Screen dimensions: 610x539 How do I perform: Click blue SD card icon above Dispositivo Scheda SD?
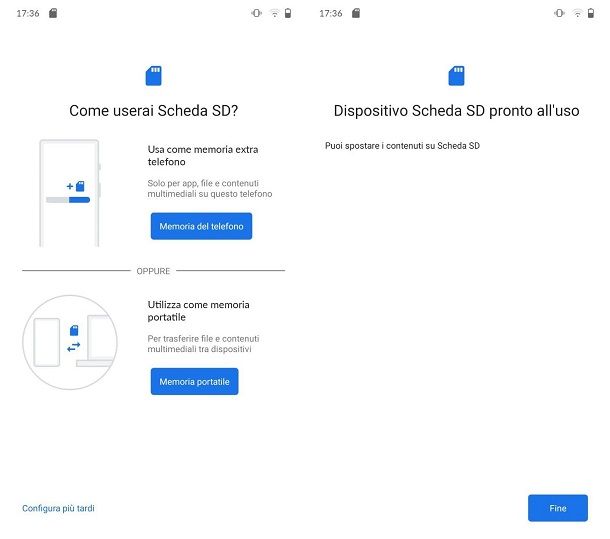[456, 75]
